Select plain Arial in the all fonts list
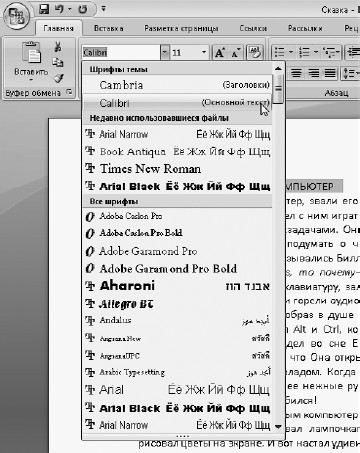The height and width of the screenshot is (453, 360). (177, 389)
